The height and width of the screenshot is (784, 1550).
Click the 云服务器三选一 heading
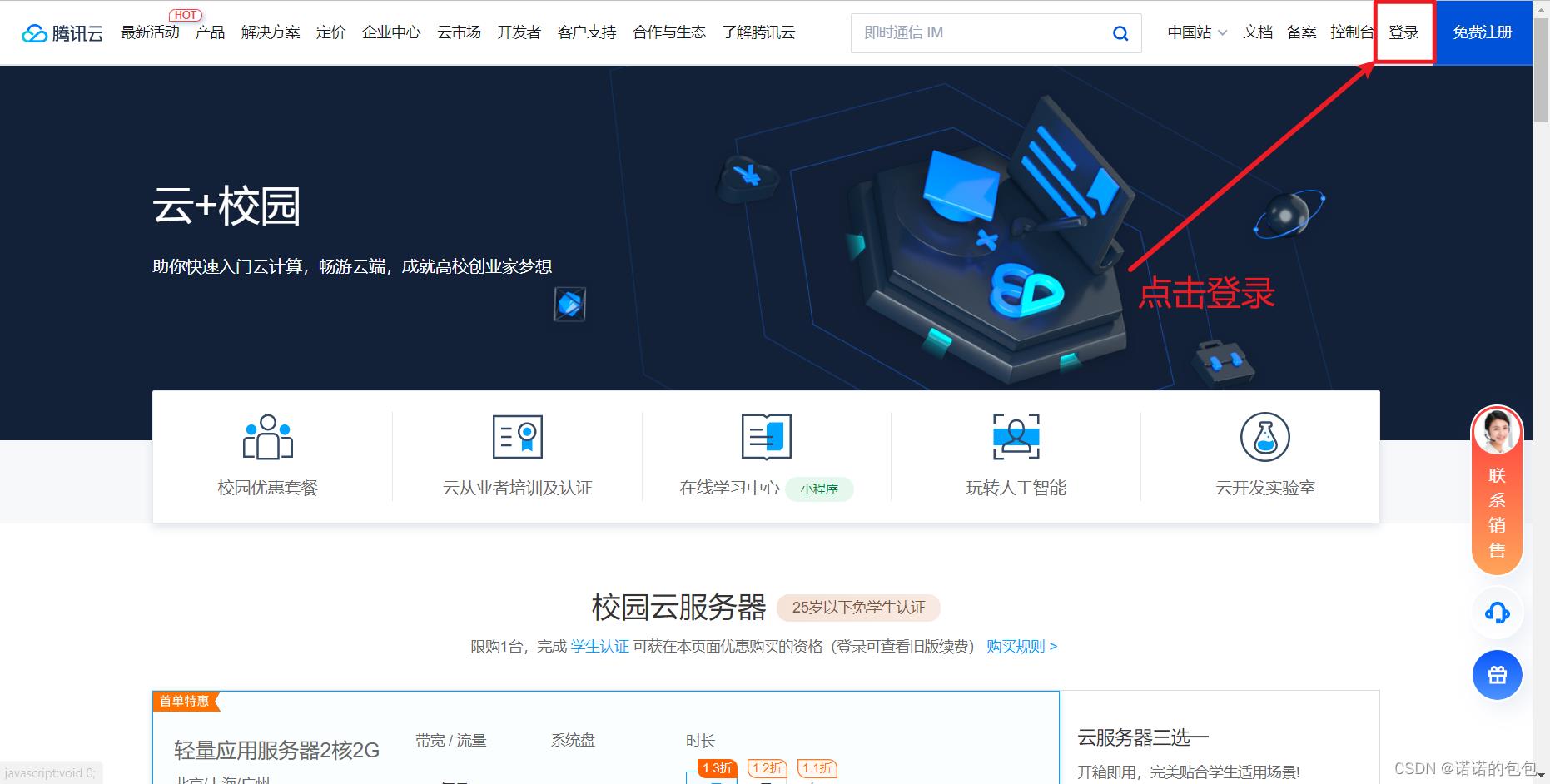tap(1143, 737)
